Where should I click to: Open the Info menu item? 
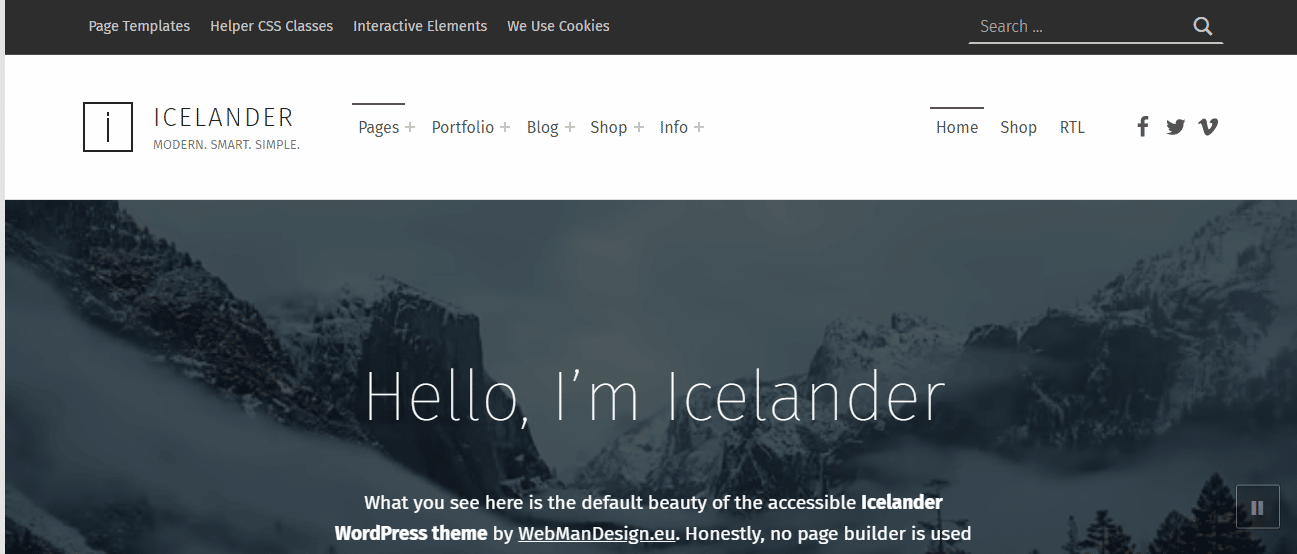pyautogui.click(x=673, y=127)
